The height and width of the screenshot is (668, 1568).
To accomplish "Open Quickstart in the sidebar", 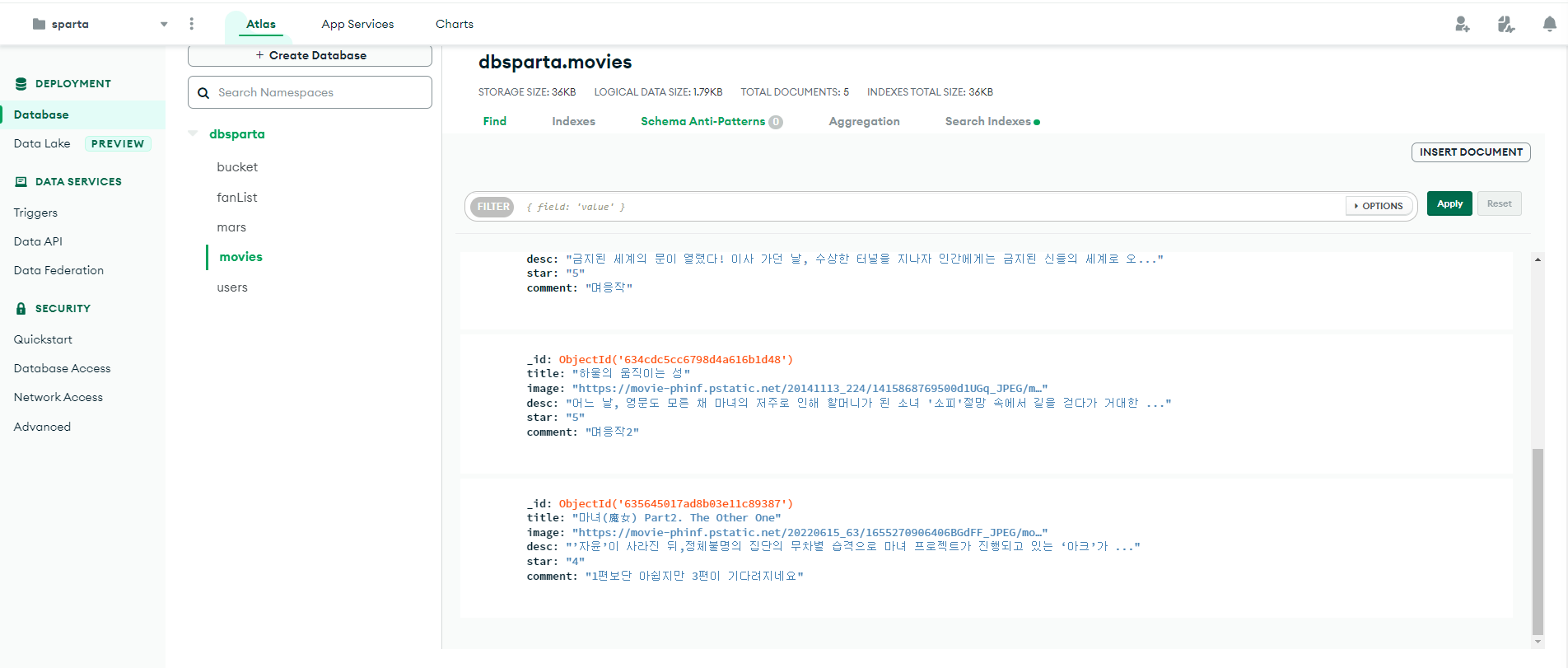I will pyautogui.click(x=43, y=339).
